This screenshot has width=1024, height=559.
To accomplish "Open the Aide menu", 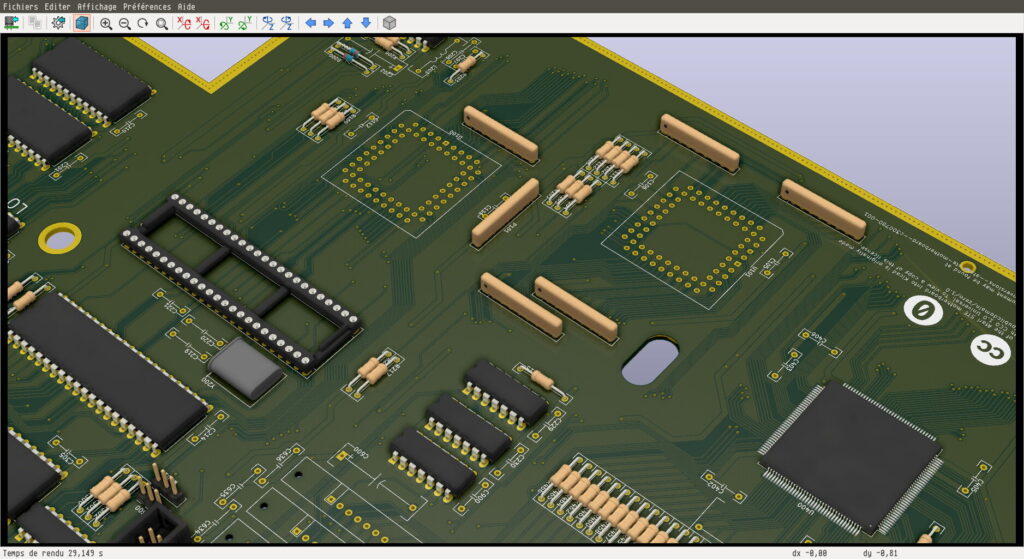I will point(186,7).
